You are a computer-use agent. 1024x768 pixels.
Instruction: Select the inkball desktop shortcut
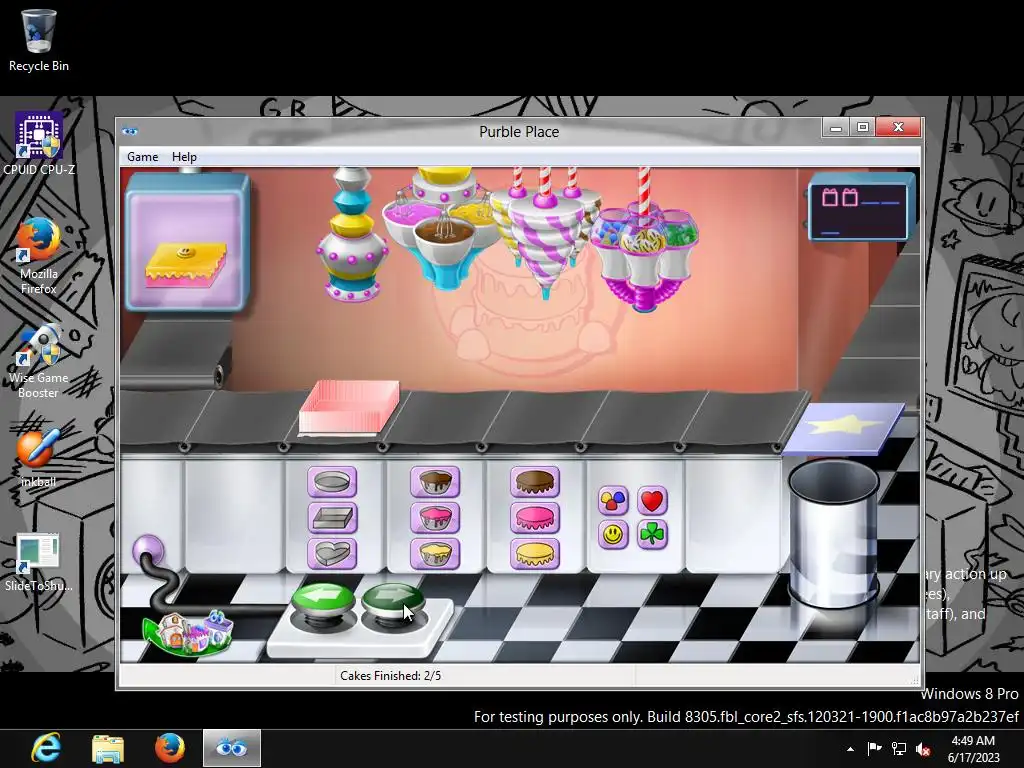tap(39, 457)
